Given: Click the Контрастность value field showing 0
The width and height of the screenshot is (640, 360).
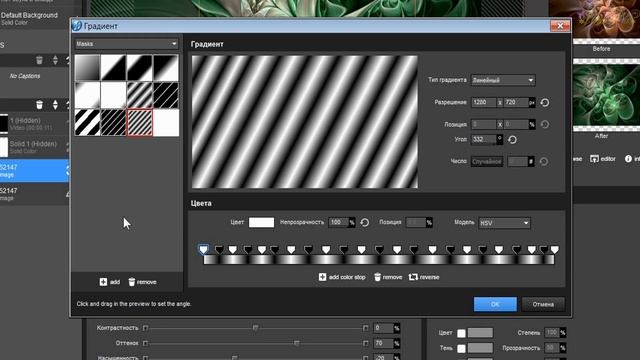Looking at the screenshot, I should click(x=384, y=328).
